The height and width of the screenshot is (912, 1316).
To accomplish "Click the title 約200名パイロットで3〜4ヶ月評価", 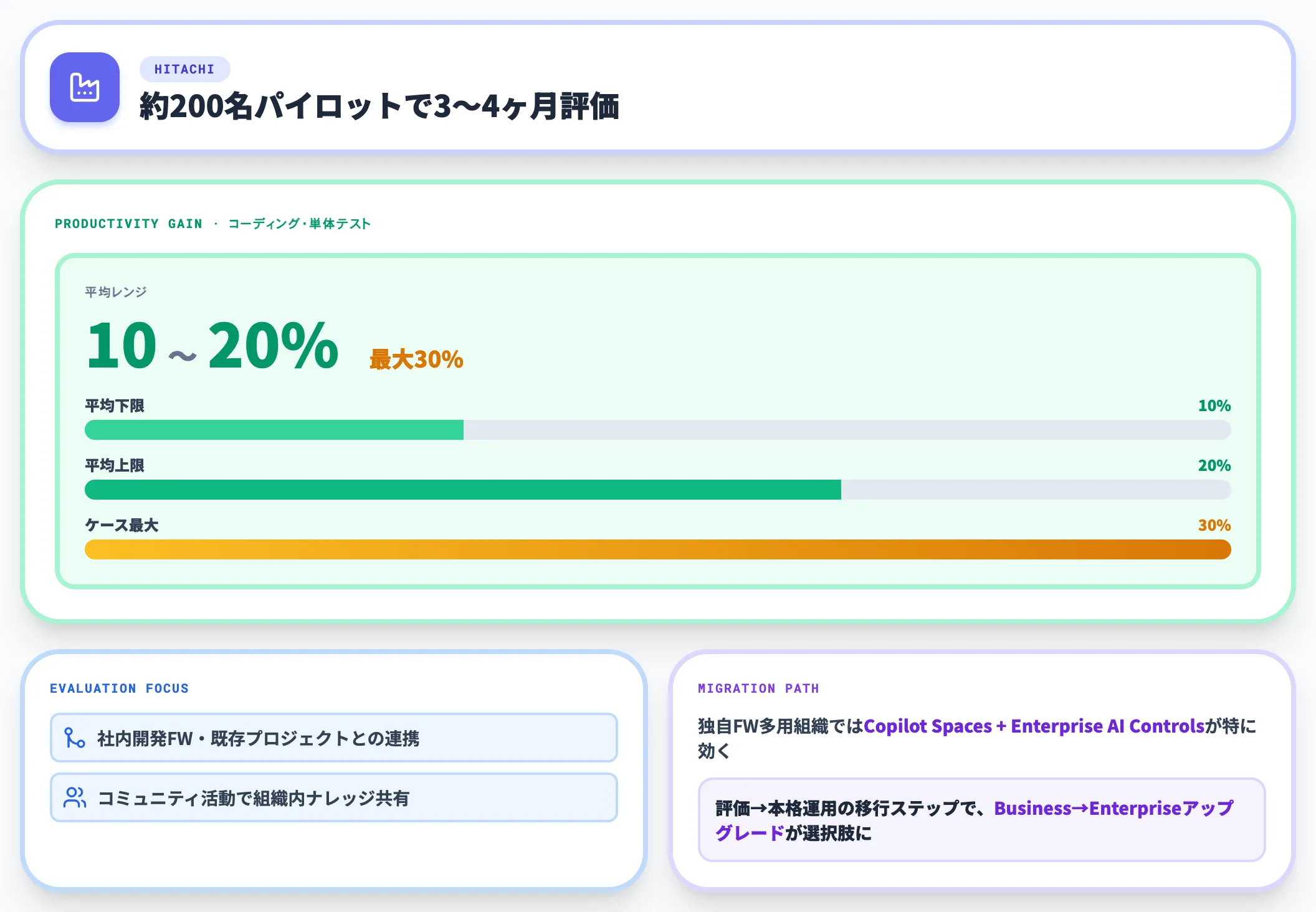I will 379,106.
